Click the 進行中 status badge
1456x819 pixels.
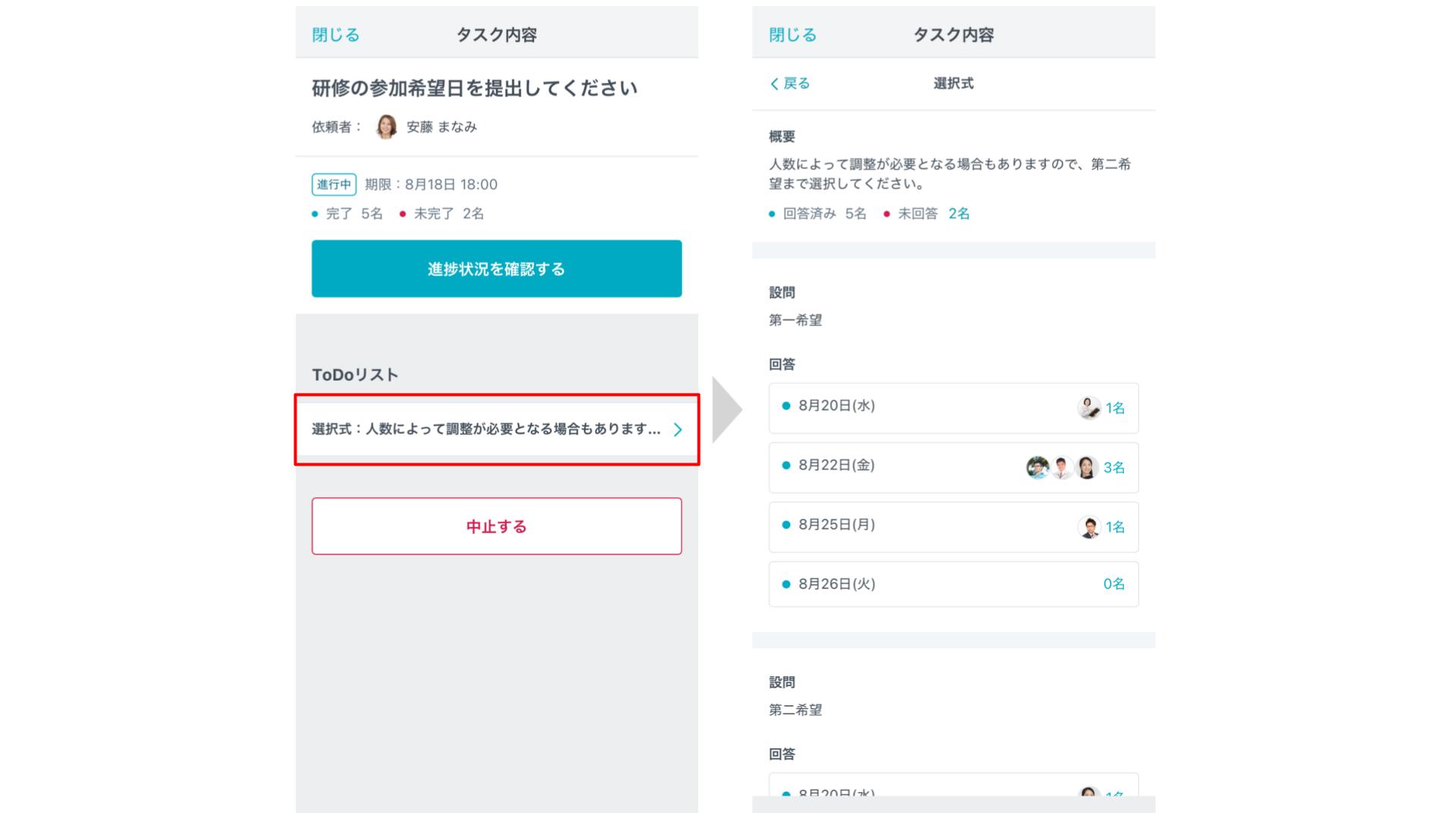[x=334, y=184]
